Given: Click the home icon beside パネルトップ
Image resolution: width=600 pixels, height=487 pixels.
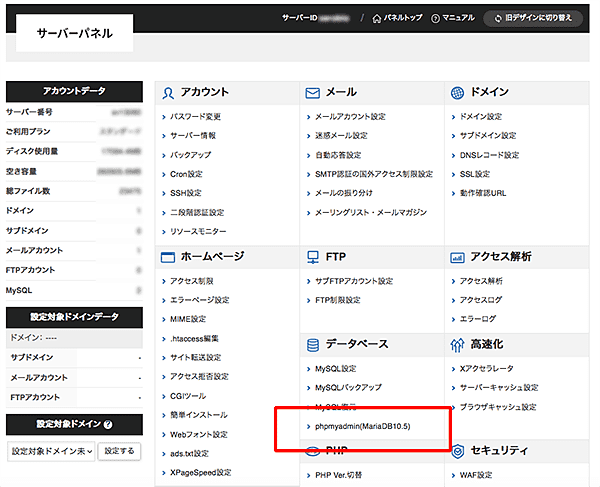Looking at the screenshot, I should [x=377, y=18].
